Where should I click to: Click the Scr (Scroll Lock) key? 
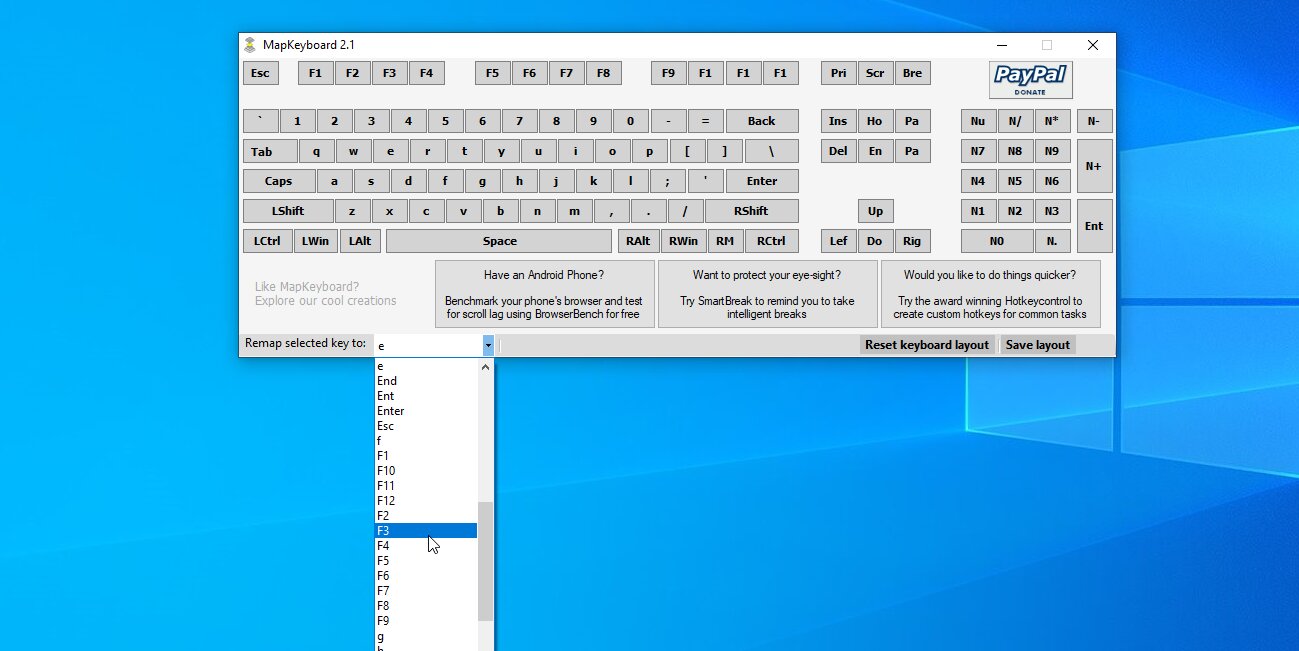point(875,73)
